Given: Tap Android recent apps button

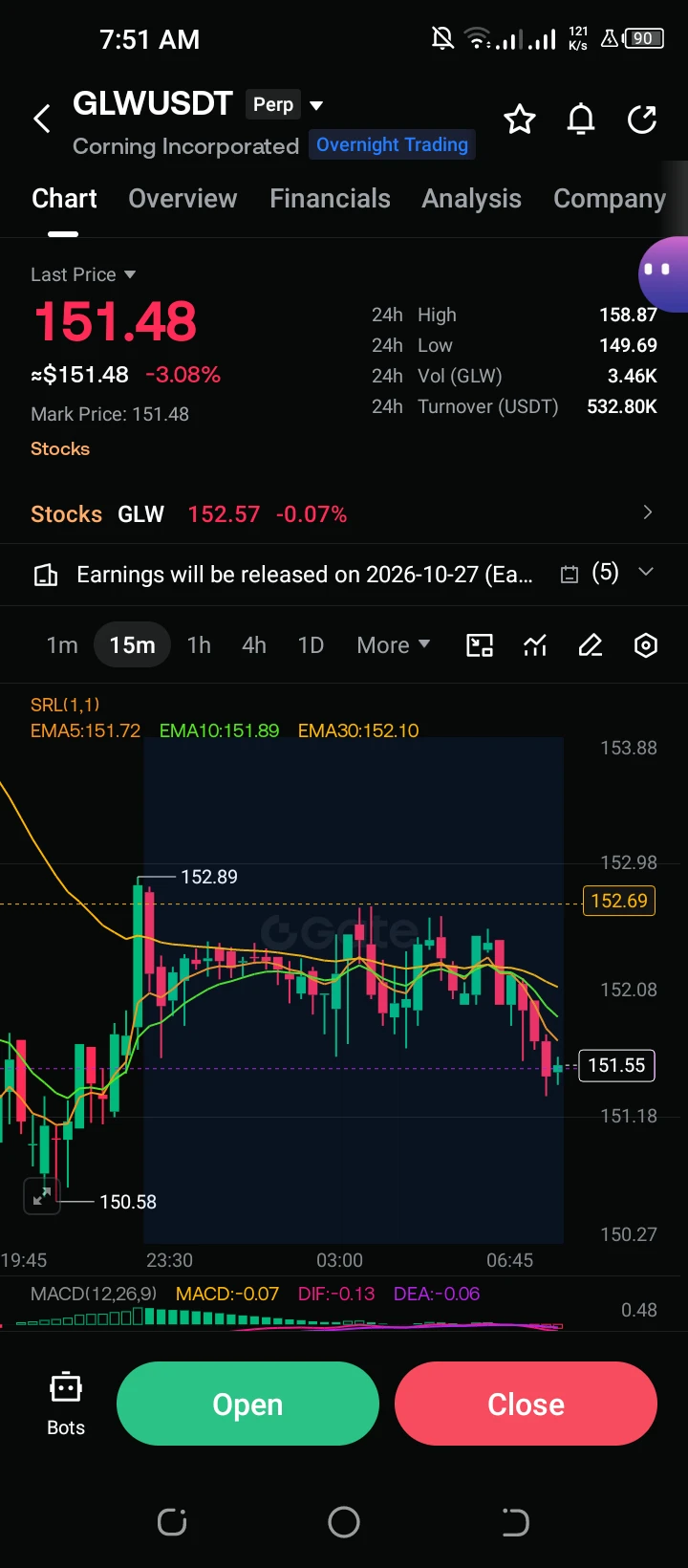Looking at the screenshot, I should tap(172, 1521).
